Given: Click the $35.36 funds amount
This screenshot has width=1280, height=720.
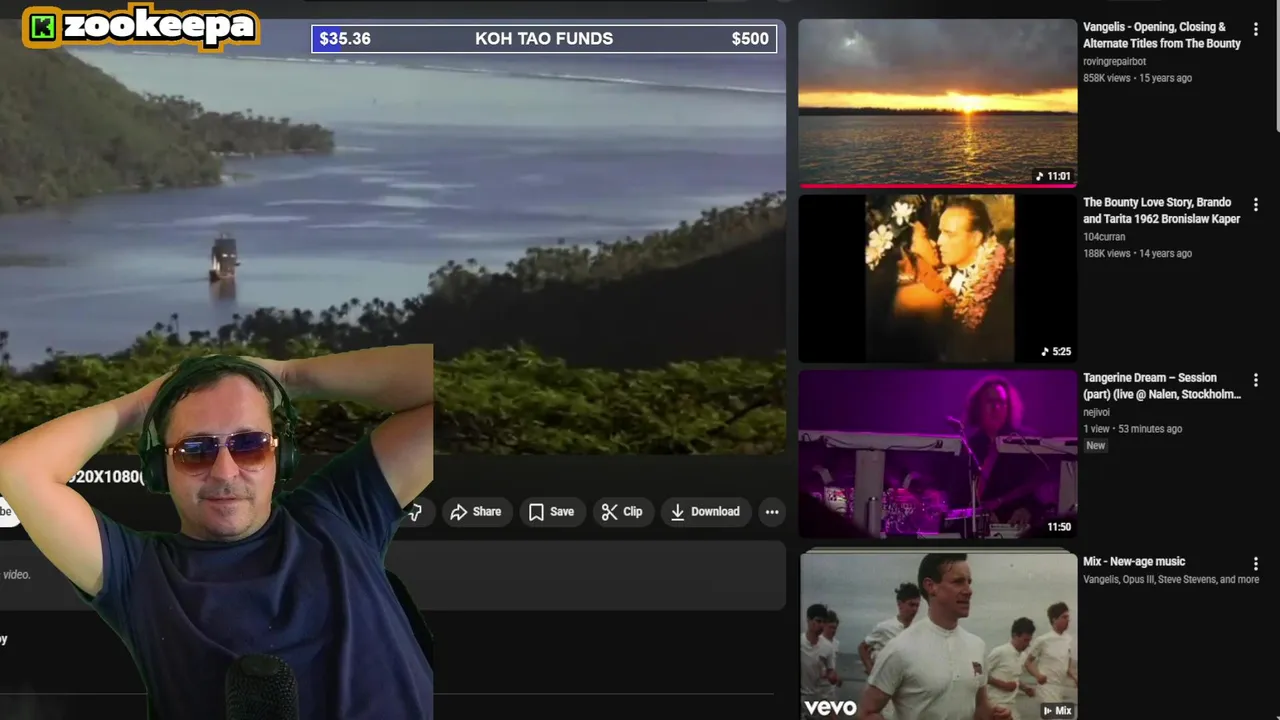Looking at the screenshot, I should click(345, 39).
